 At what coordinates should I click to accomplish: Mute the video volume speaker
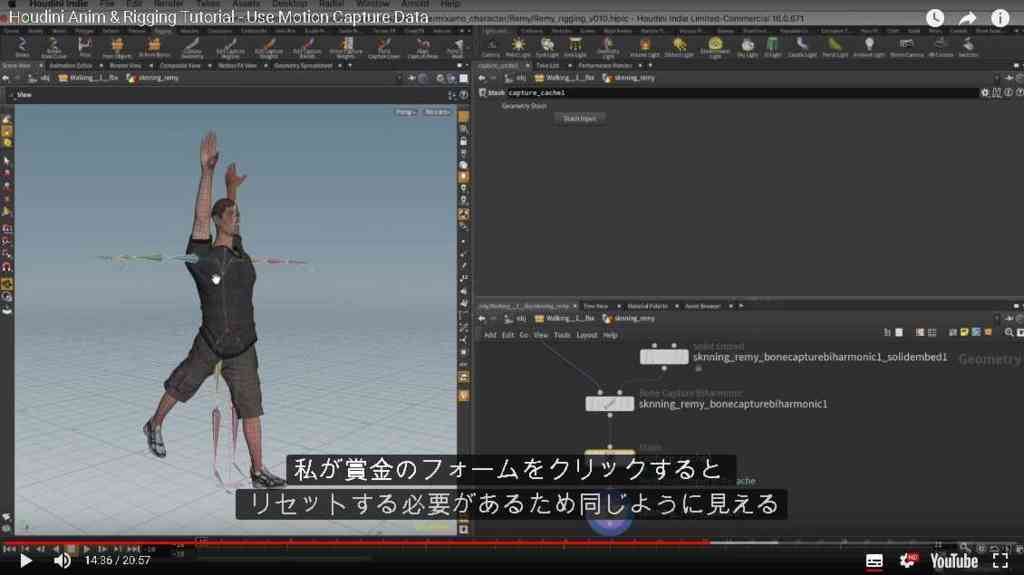pyautogui.click(x=62, y=561)
